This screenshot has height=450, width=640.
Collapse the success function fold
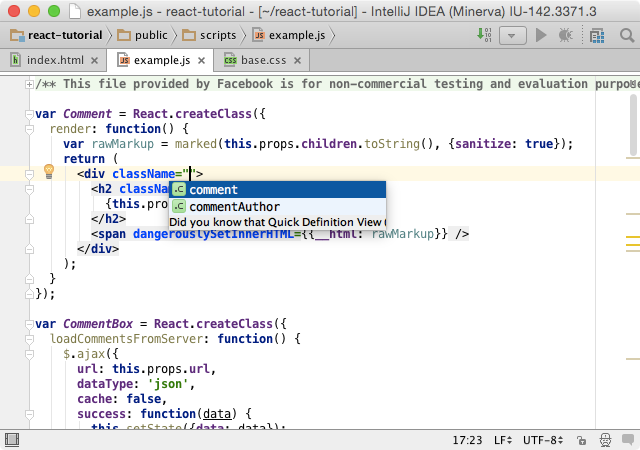point(29,414)
